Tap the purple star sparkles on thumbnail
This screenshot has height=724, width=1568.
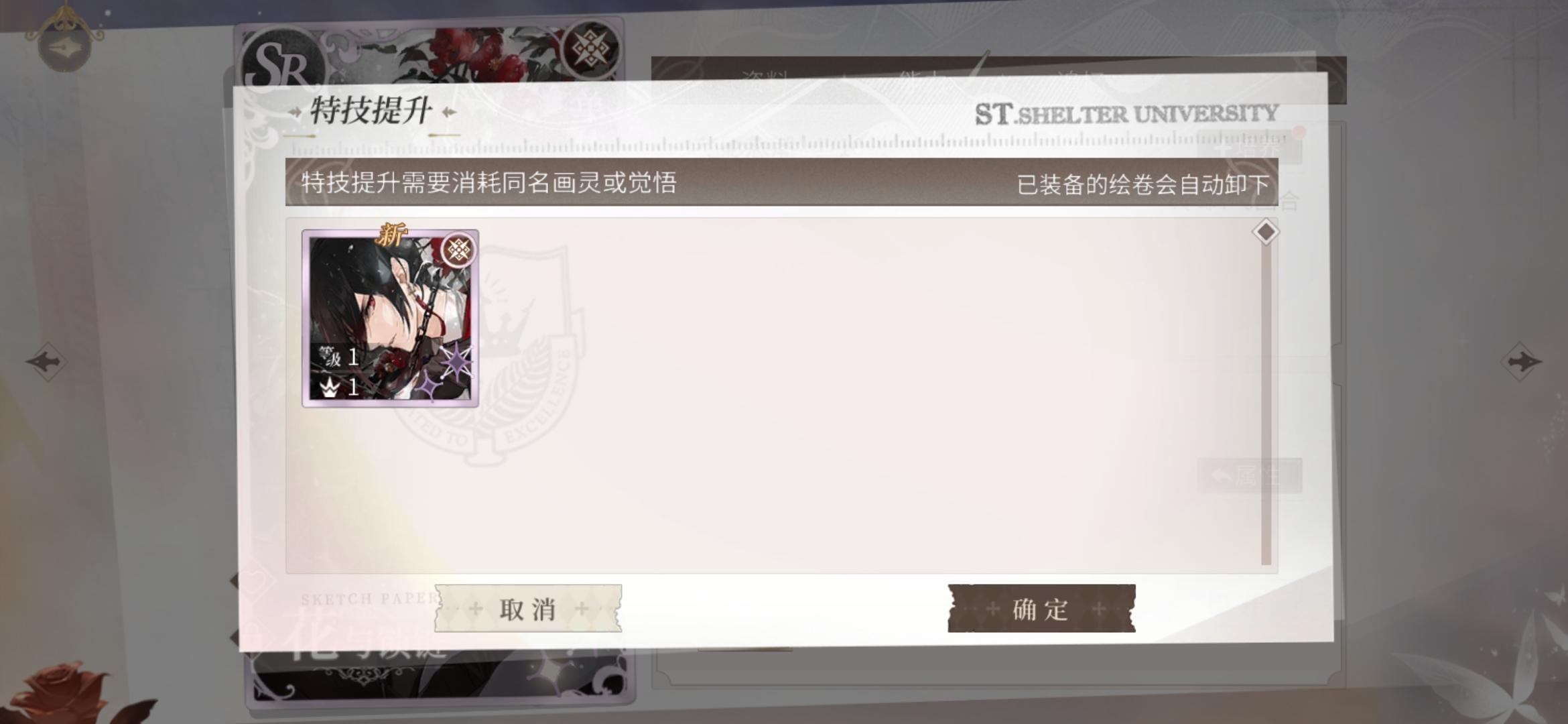(448, 370)
